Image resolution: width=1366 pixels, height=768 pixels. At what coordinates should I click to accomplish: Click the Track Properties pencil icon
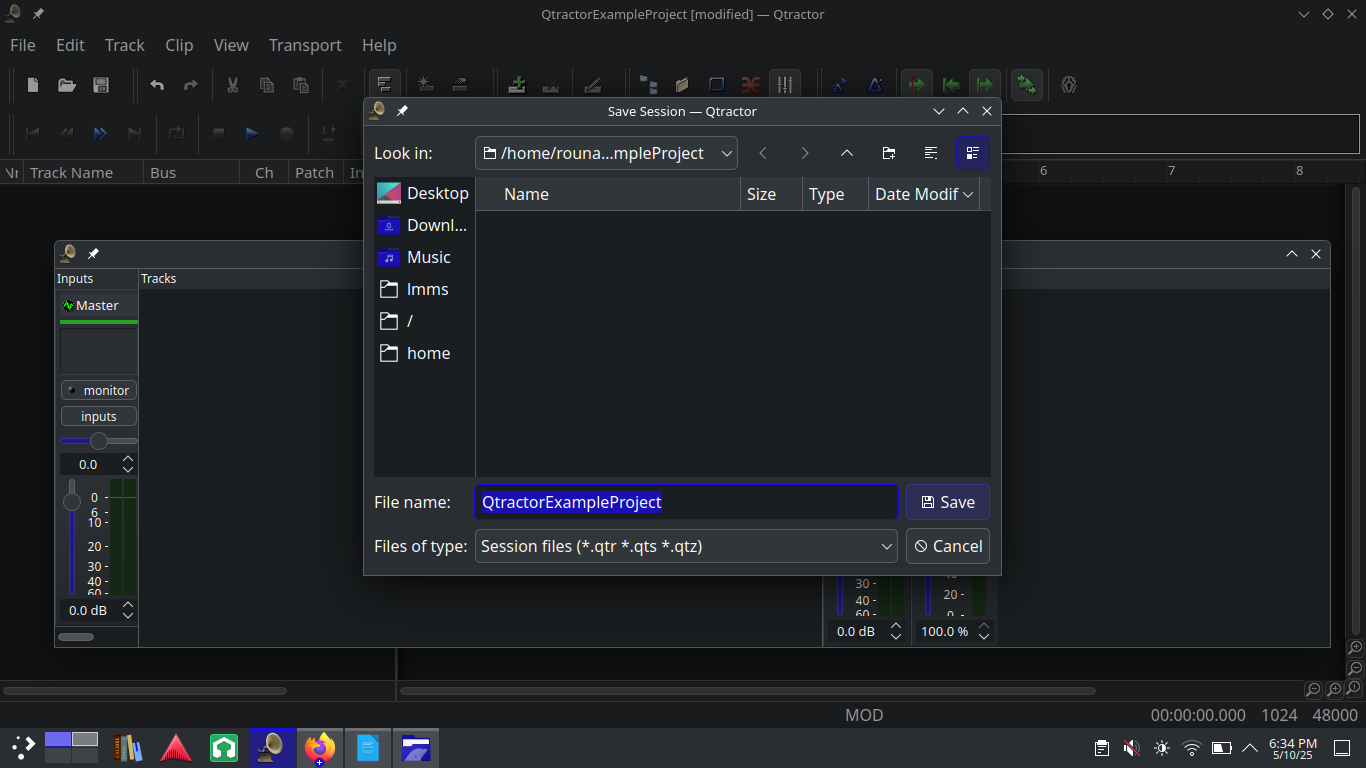592,85
